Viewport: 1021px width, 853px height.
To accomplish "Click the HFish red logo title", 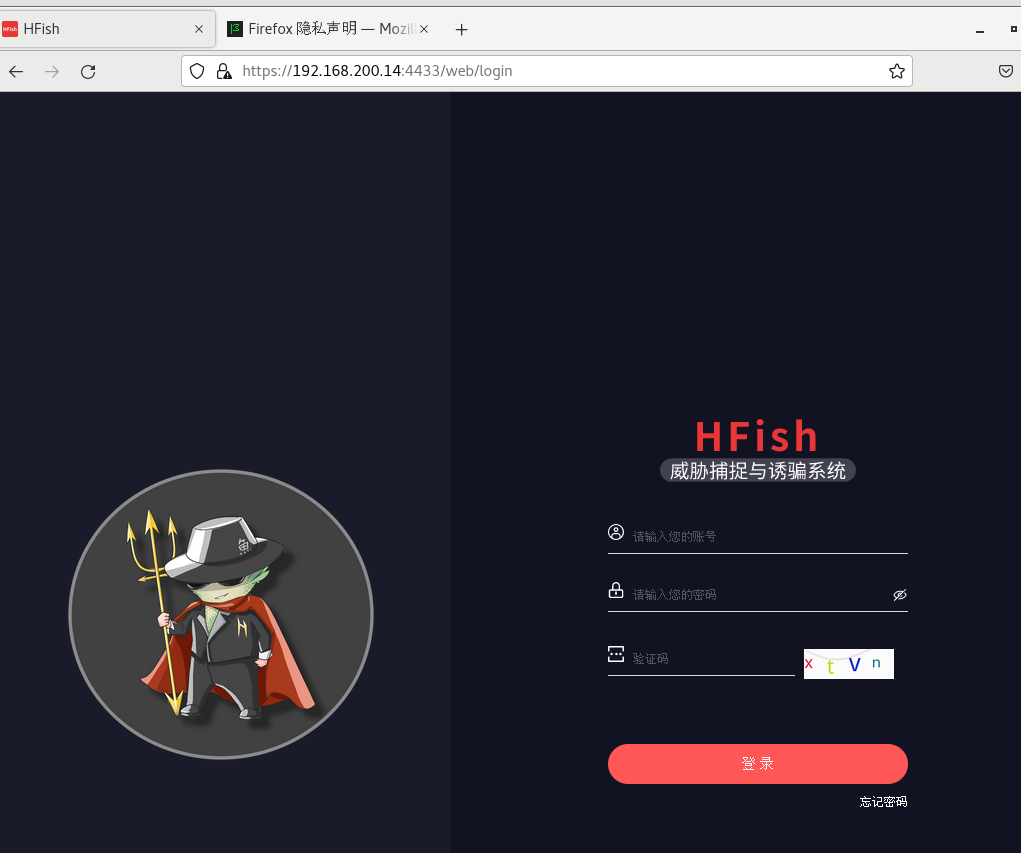I will point(757,436).
